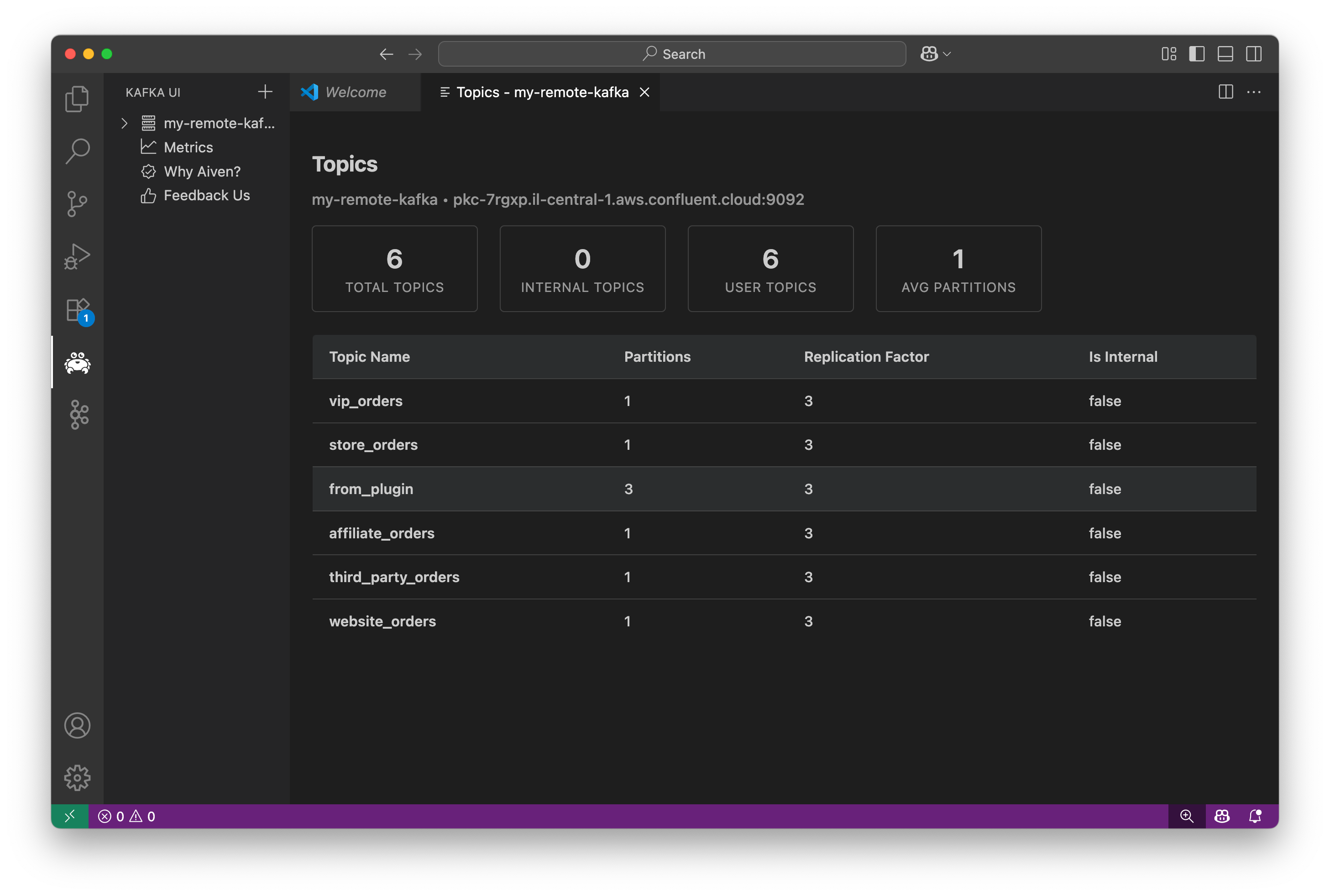Toggle primary side bar visibility
Viewport: 1330px width, 896px height.
(x=1197, y=54)
